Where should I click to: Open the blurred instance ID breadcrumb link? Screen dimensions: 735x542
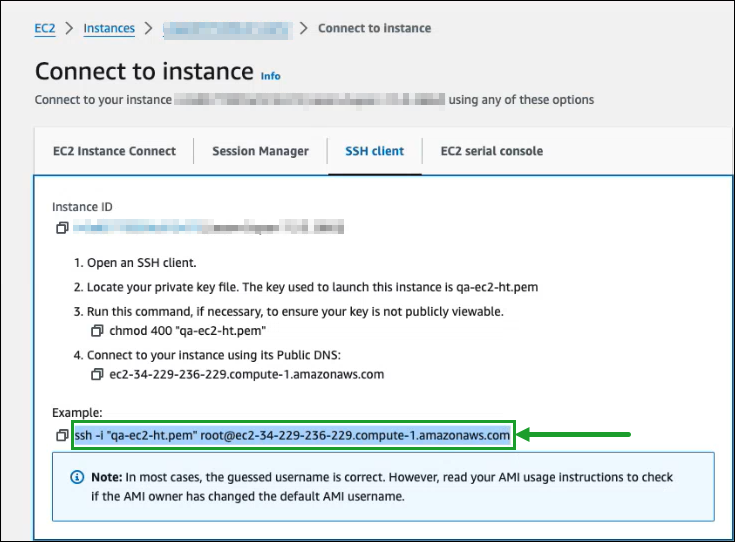227,30
